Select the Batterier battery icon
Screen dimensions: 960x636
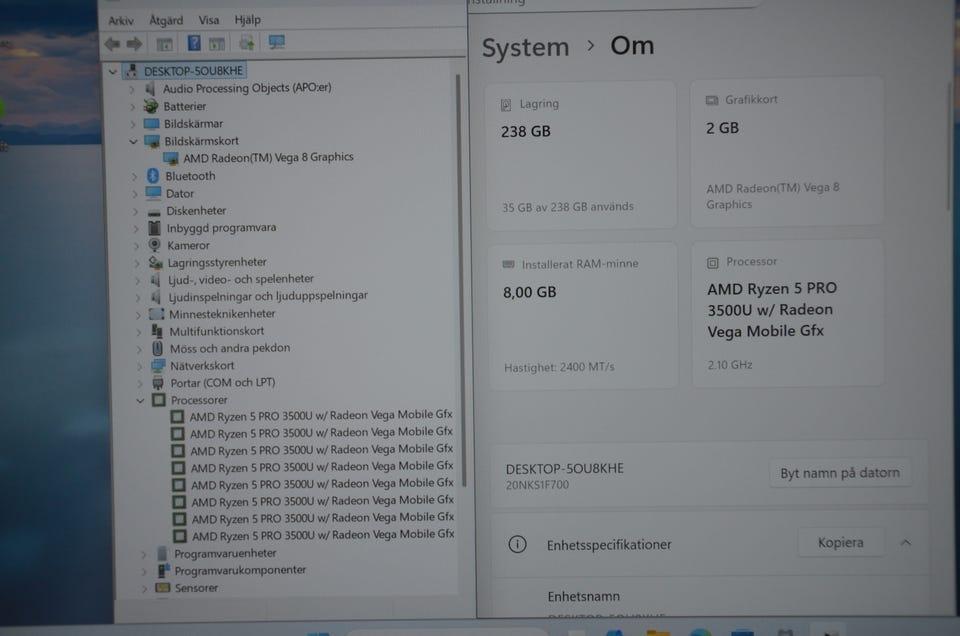click(151, 107)
